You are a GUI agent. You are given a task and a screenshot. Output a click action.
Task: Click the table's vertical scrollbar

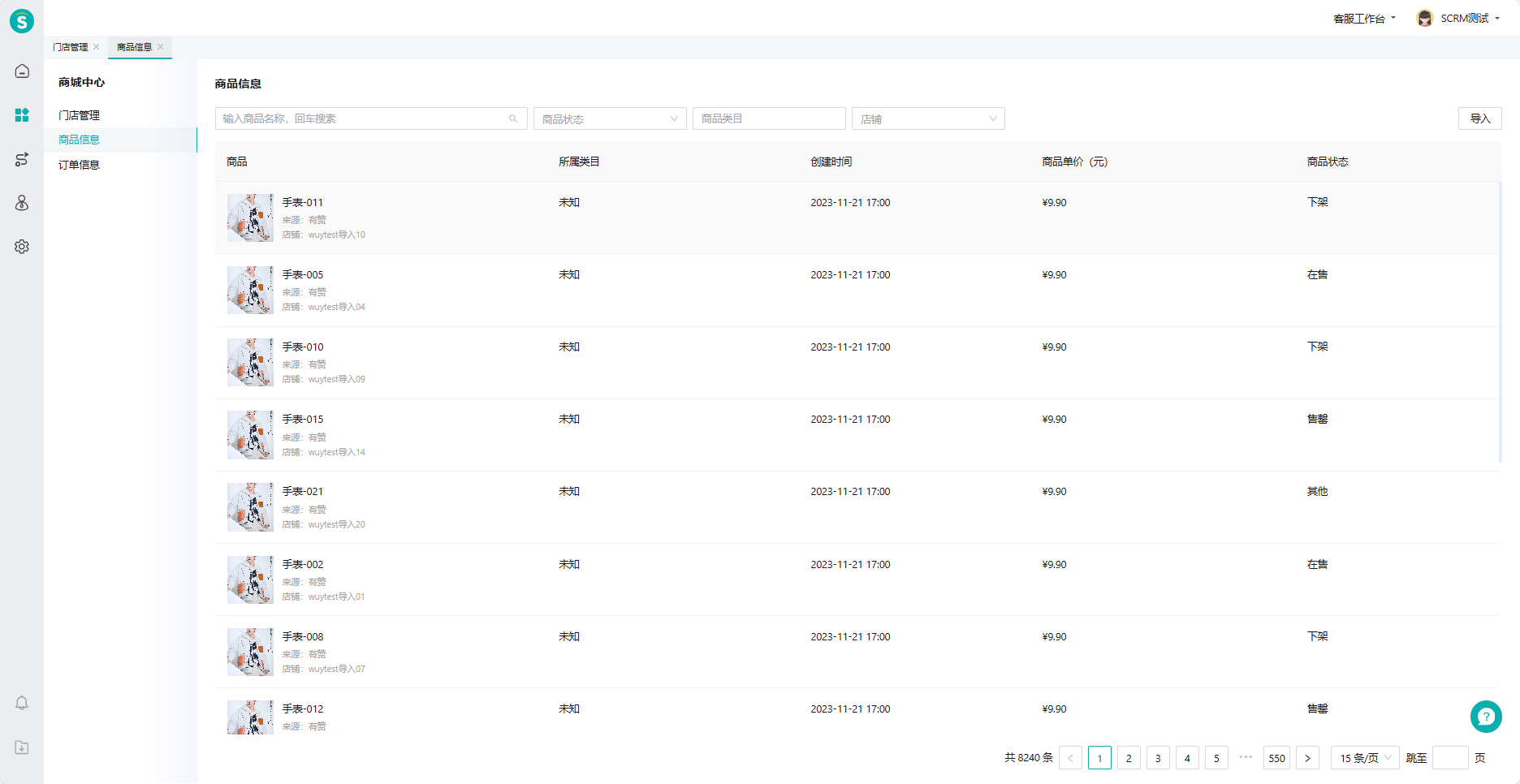point(1500,322)
